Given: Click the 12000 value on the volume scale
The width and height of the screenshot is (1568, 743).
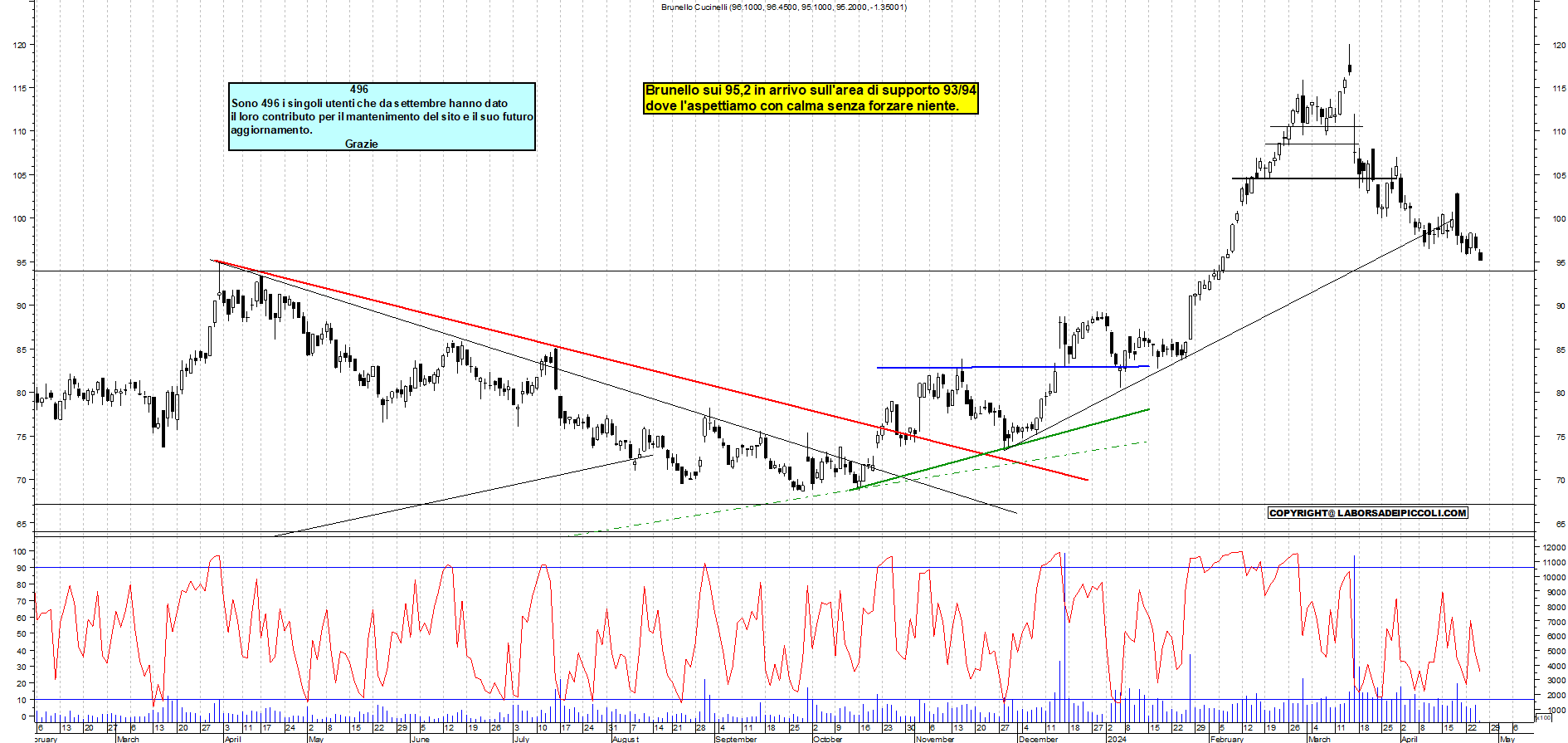Looking at the screenshot, I should coord(1554,548).
